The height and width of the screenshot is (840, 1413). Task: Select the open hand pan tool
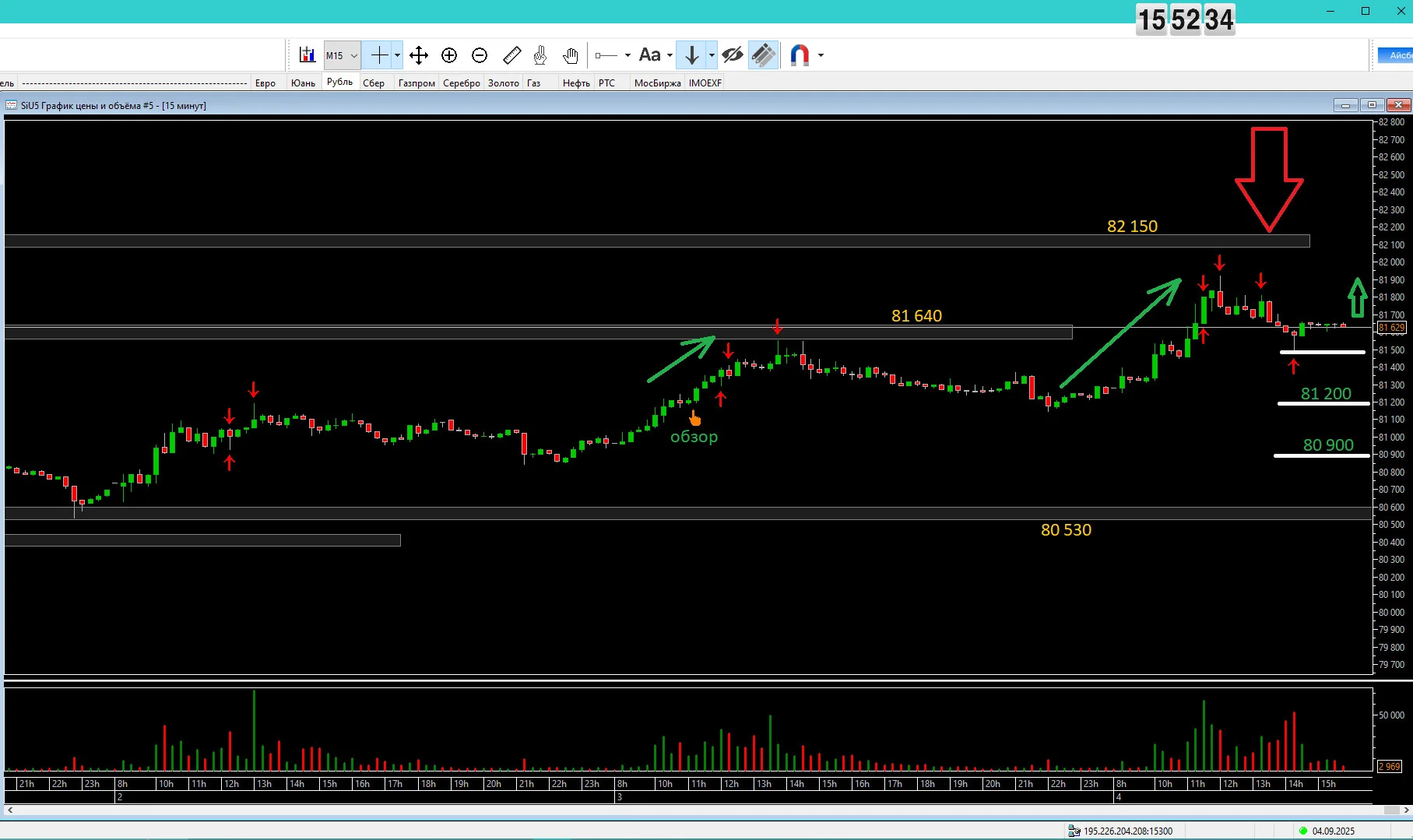click(x=570, y=55)
